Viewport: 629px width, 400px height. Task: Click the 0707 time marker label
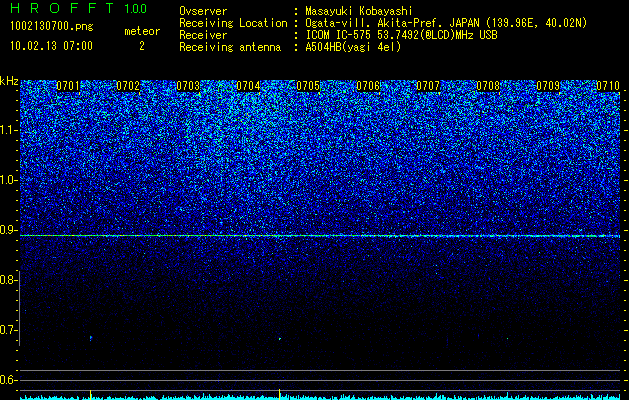pos(428,86)
